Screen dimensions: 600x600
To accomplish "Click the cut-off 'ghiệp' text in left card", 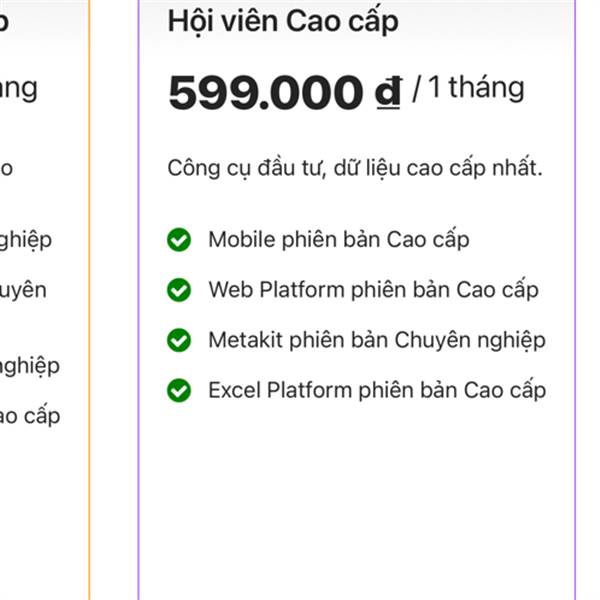I will point(26,240).
